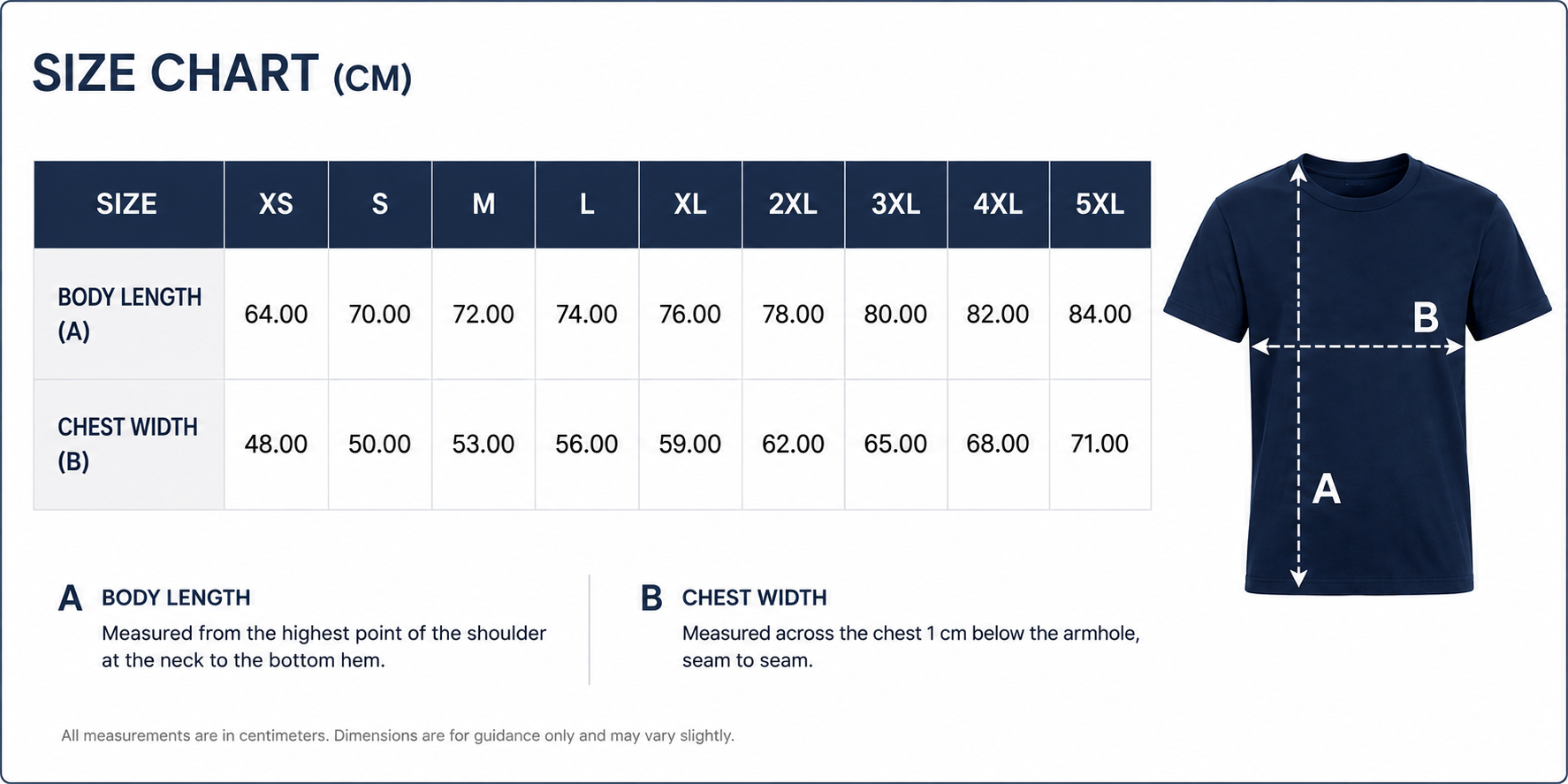Click the BODY LENGTH legend heading
The image size is (1568, 784).
coord(176,598)
